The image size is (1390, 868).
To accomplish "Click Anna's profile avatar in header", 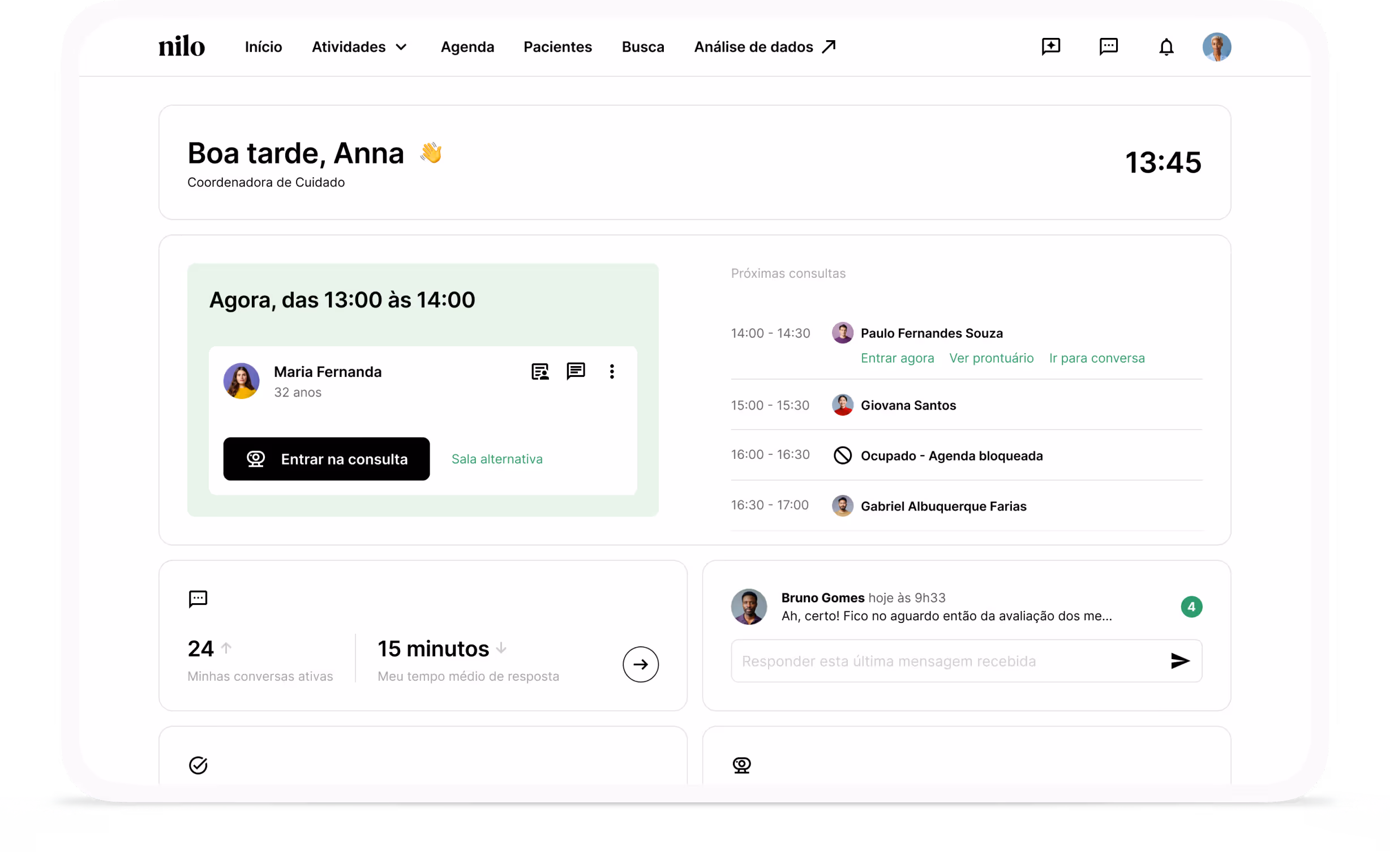I will coord(1216,46).
